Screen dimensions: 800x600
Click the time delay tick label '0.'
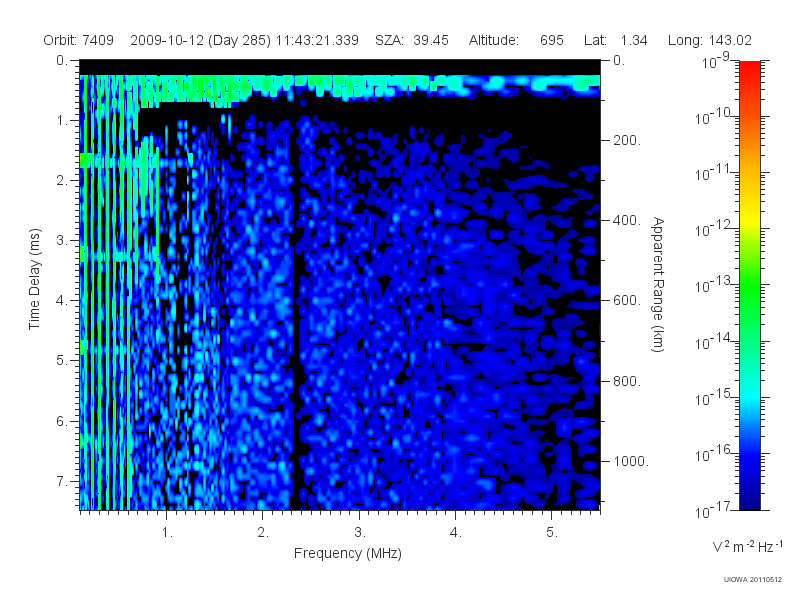pos(62,61)
